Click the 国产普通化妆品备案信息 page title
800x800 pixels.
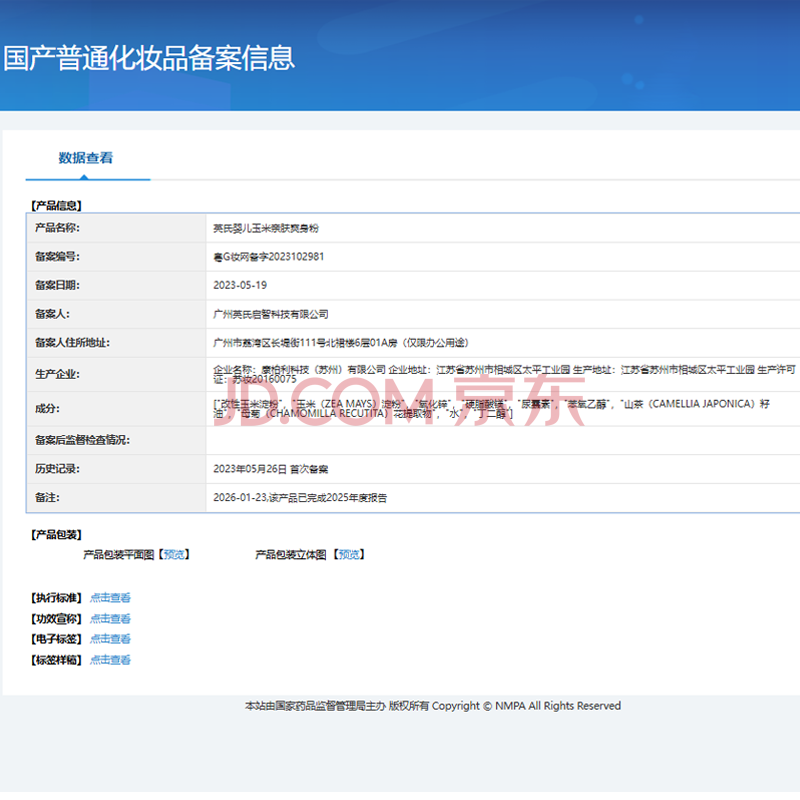(x=149, y=58)
